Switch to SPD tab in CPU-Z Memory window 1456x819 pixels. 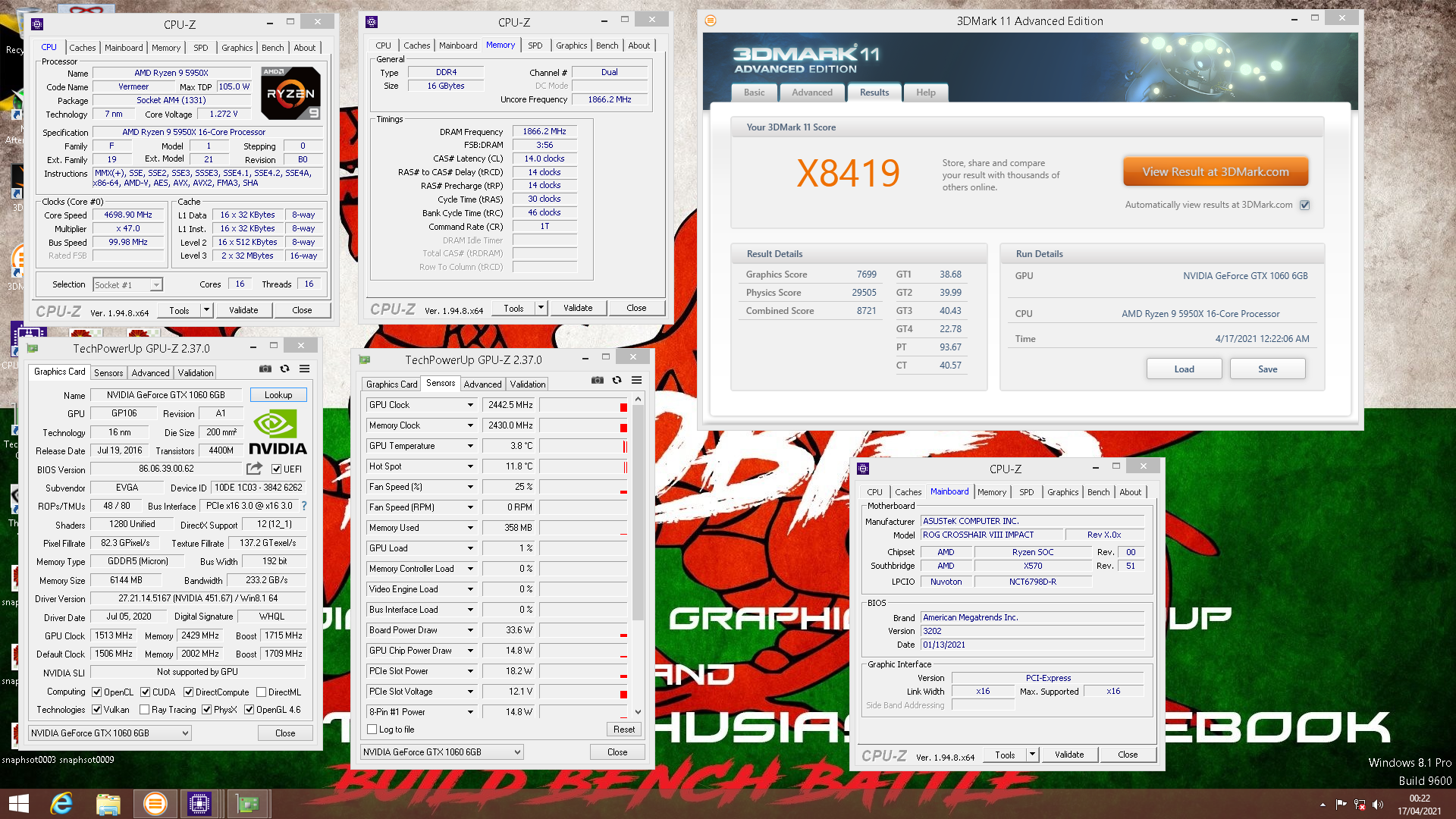coord(535,45)
